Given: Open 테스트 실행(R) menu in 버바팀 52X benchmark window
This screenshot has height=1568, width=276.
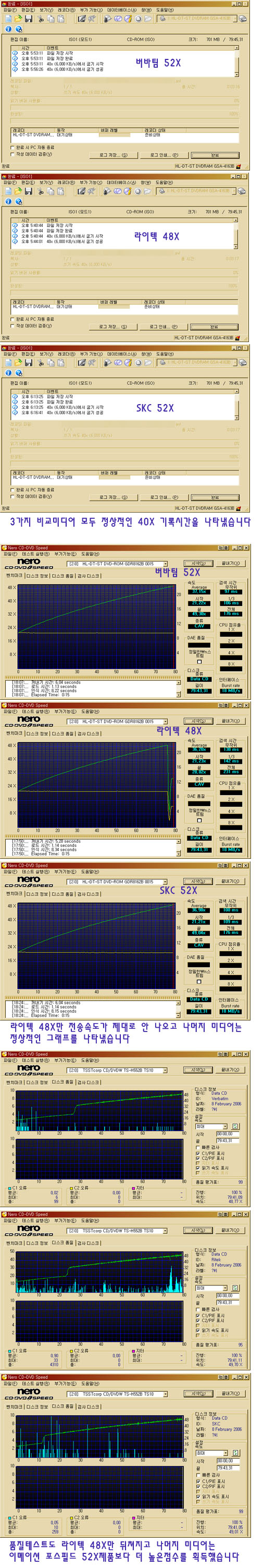Looking at the screenshot, I should point(35,554).
